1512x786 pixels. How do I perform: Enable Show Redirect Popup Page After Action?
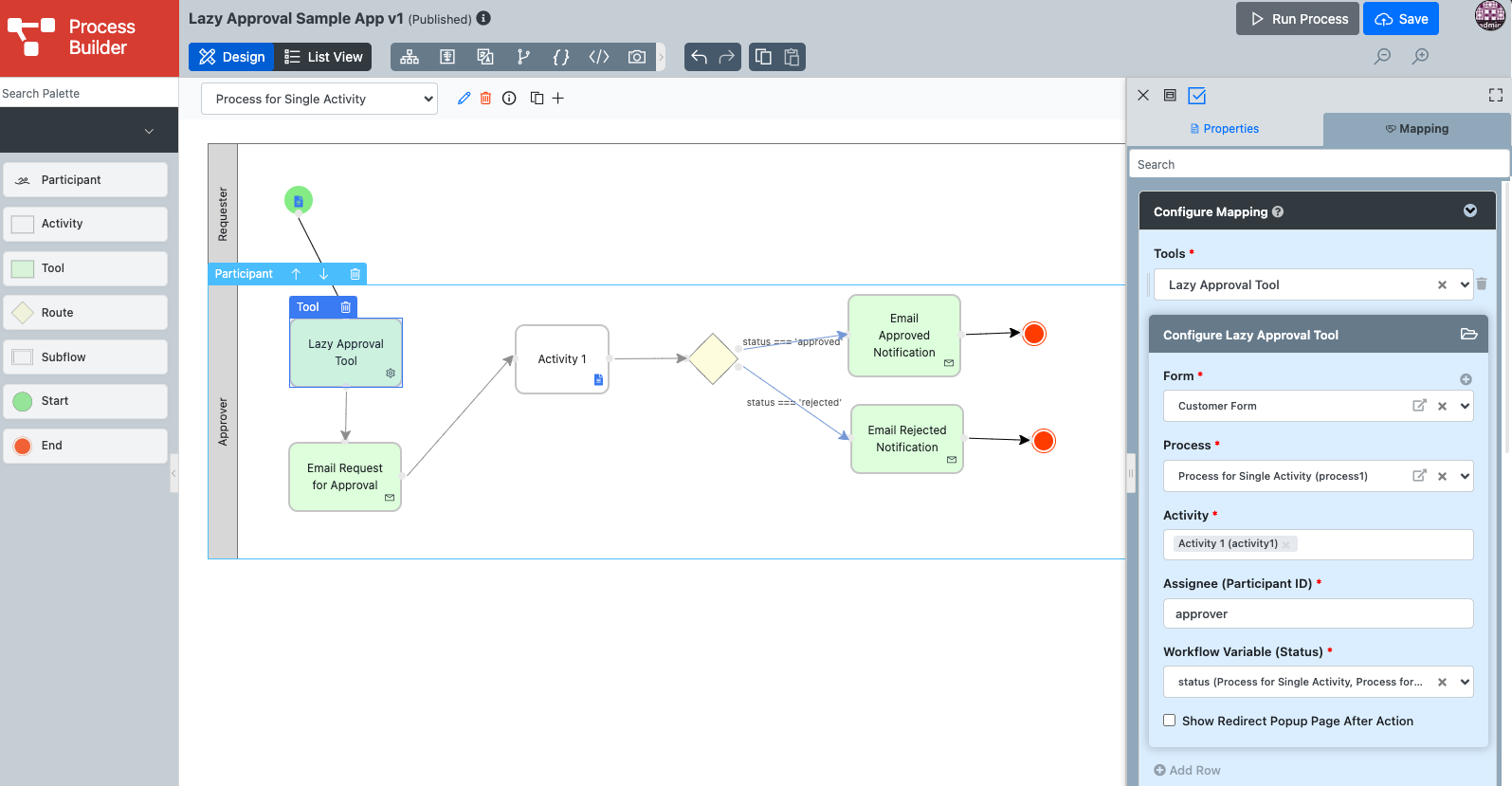[x=1170, y=721]
